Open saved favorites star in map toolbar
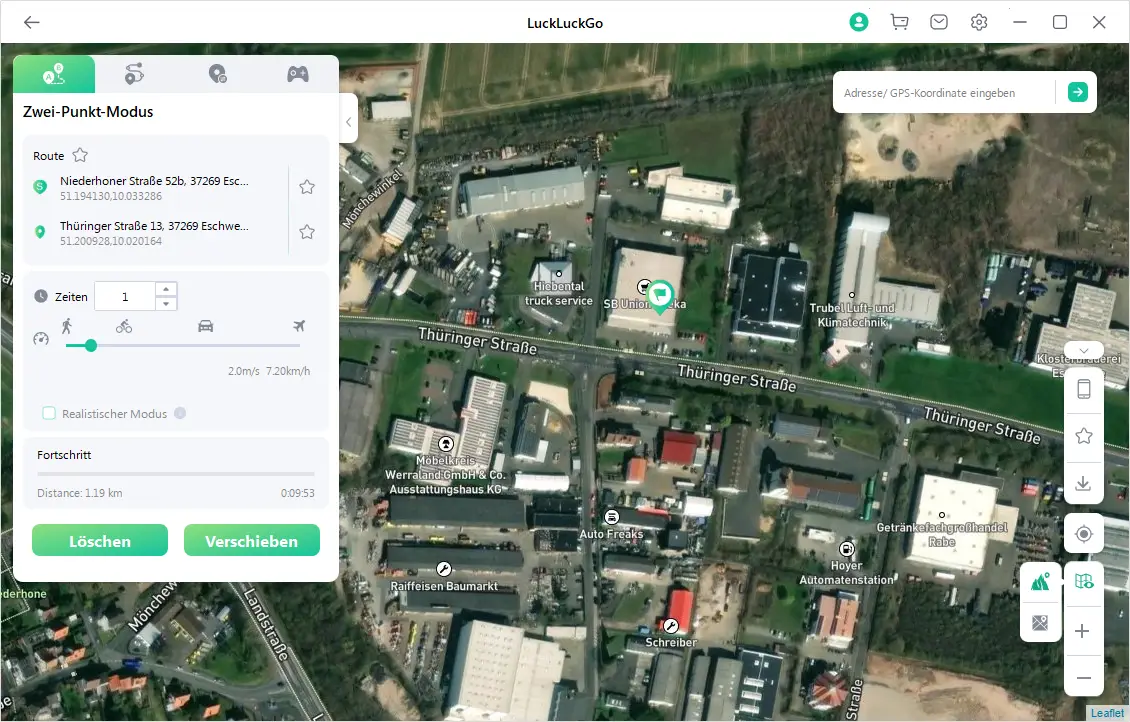This screenshot has height=722, width=1130. 1084,436
